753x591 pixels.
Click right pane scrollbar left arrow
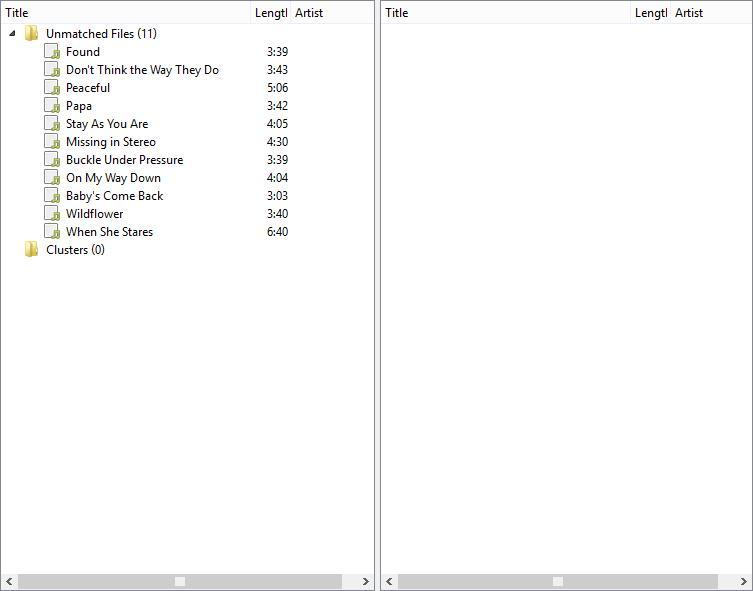[x=389, y=581]
